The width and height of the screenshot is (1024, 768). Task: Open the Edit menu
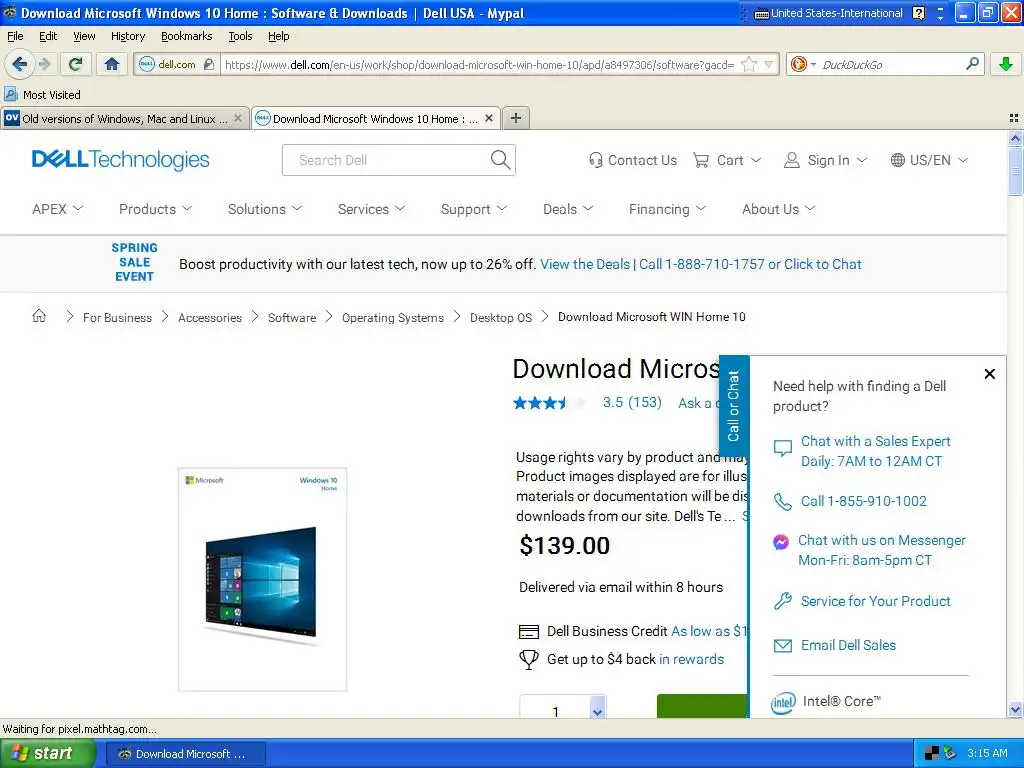coord(48,36)
